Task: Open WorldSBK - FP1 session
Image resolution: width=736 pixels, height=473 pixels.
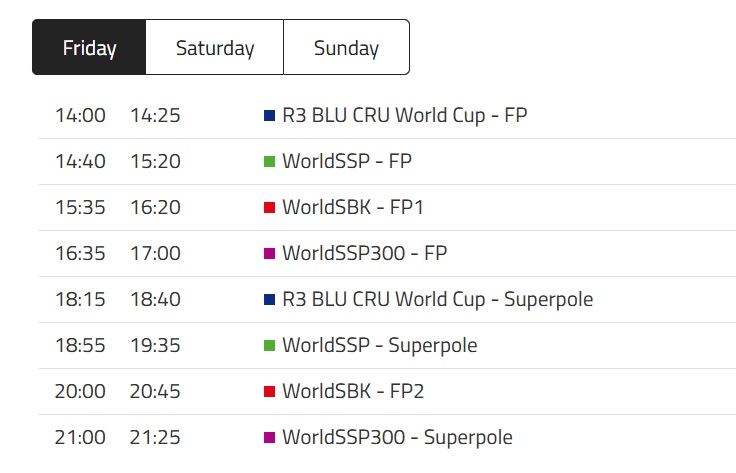Action: click(x=353, y=207)
